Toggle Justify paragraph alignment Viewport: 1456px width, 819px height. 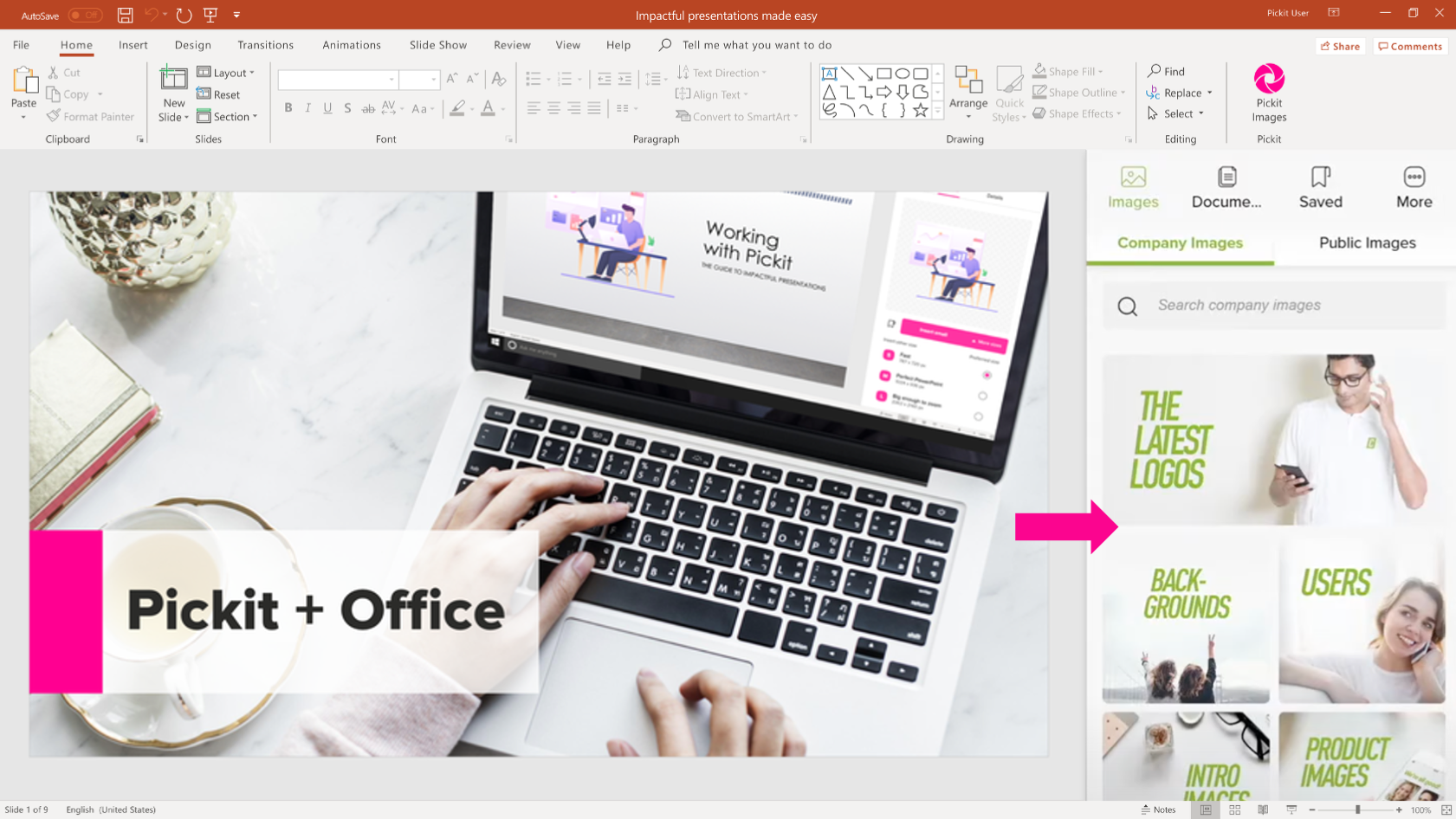[x=594, y=108]
